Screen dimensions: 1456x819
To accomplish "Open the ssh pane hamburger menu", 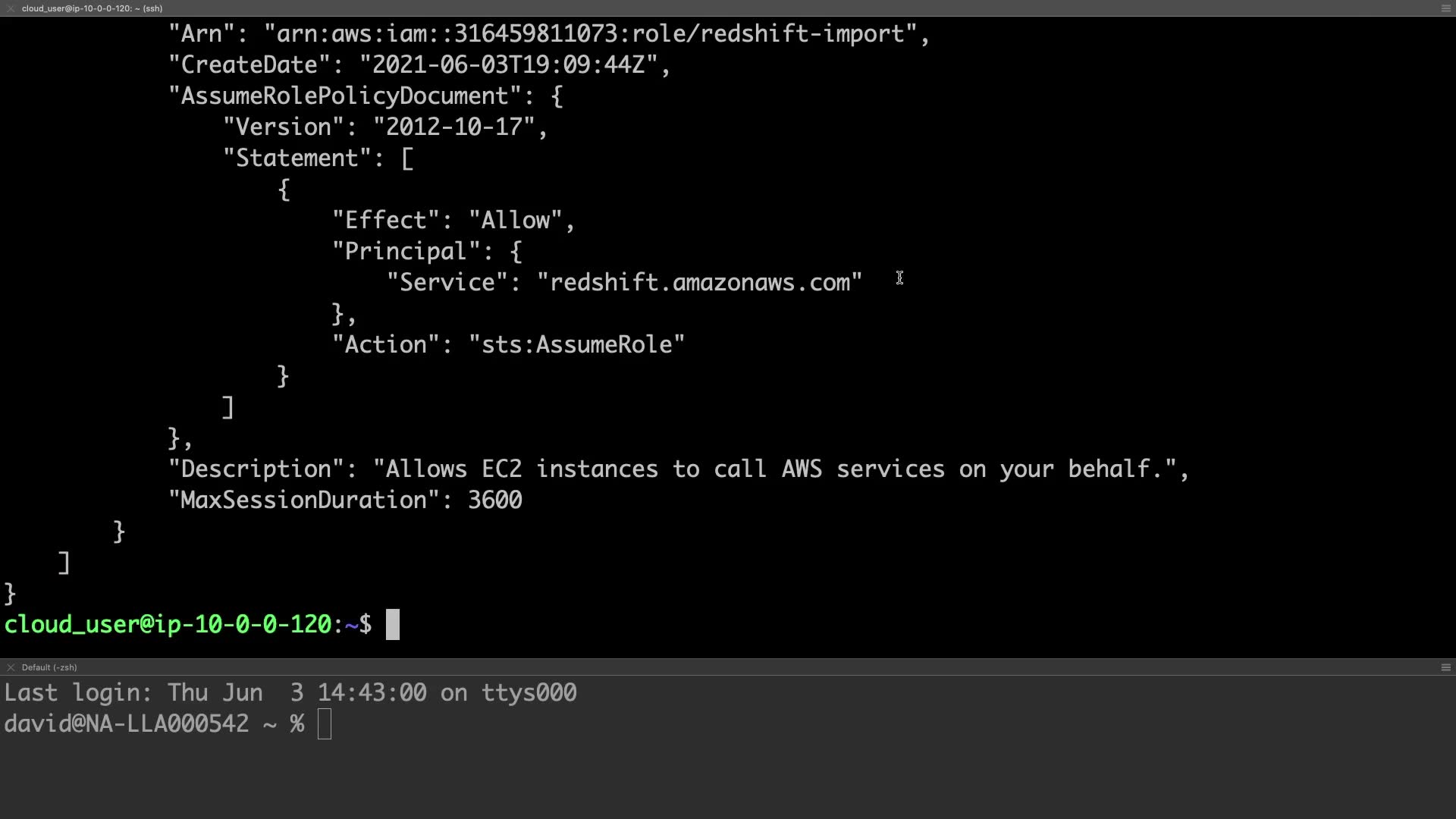I will point(1445,8).
